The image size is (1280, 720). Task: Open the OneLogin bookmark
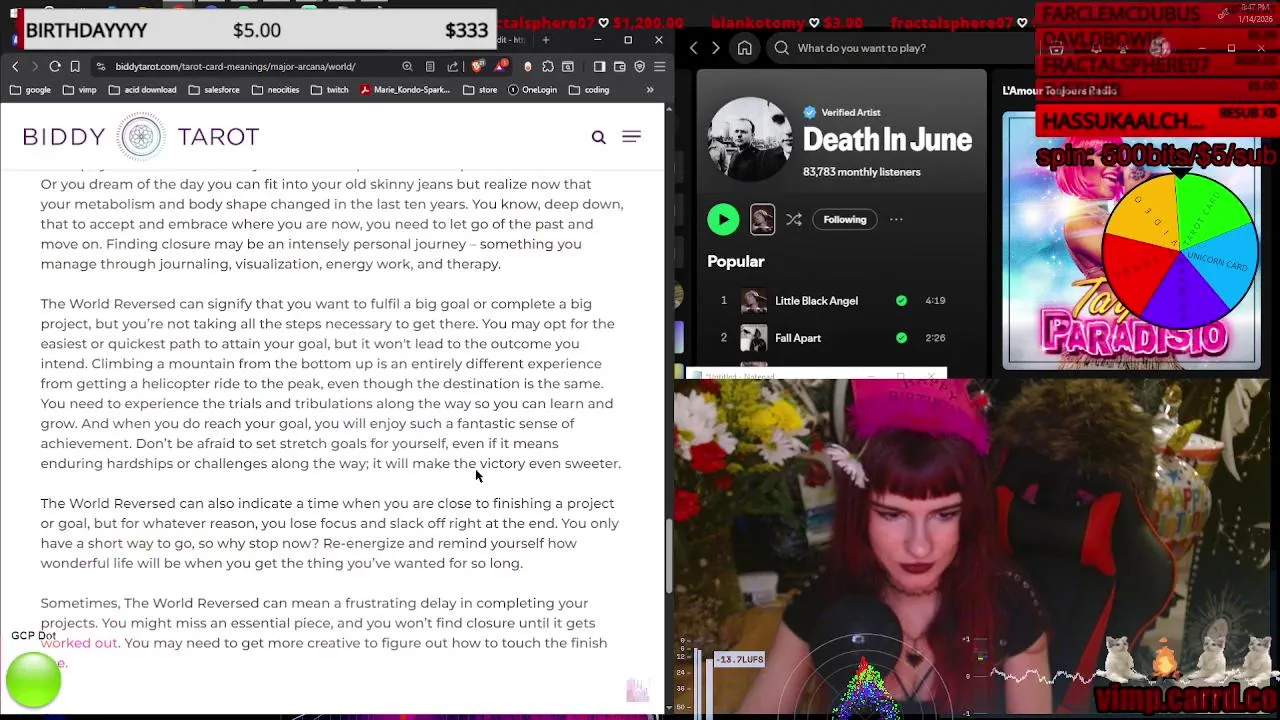point(532,90)
